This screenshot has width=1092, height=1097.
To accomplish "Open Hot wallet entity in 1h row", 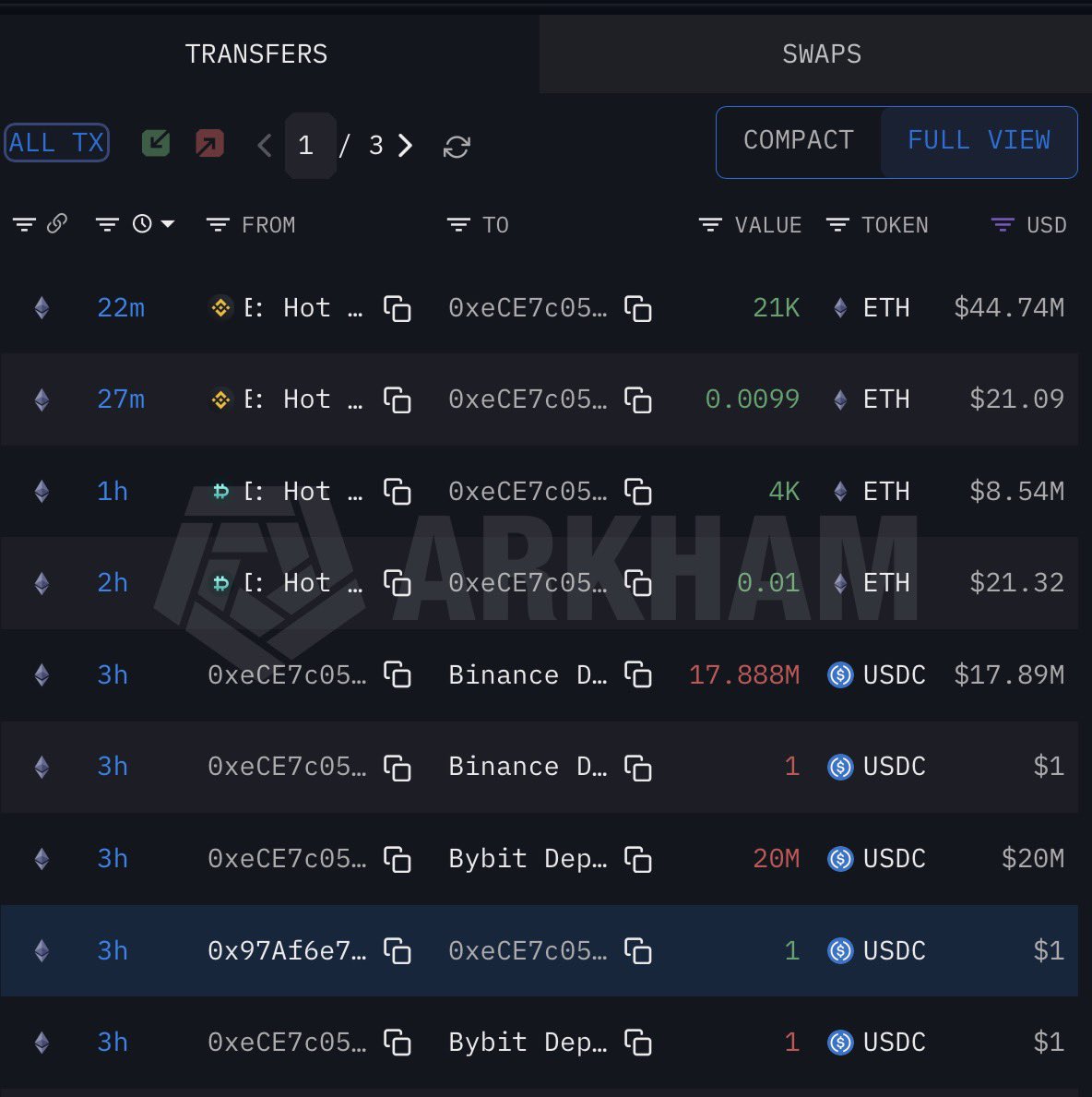I will [286, 491].
